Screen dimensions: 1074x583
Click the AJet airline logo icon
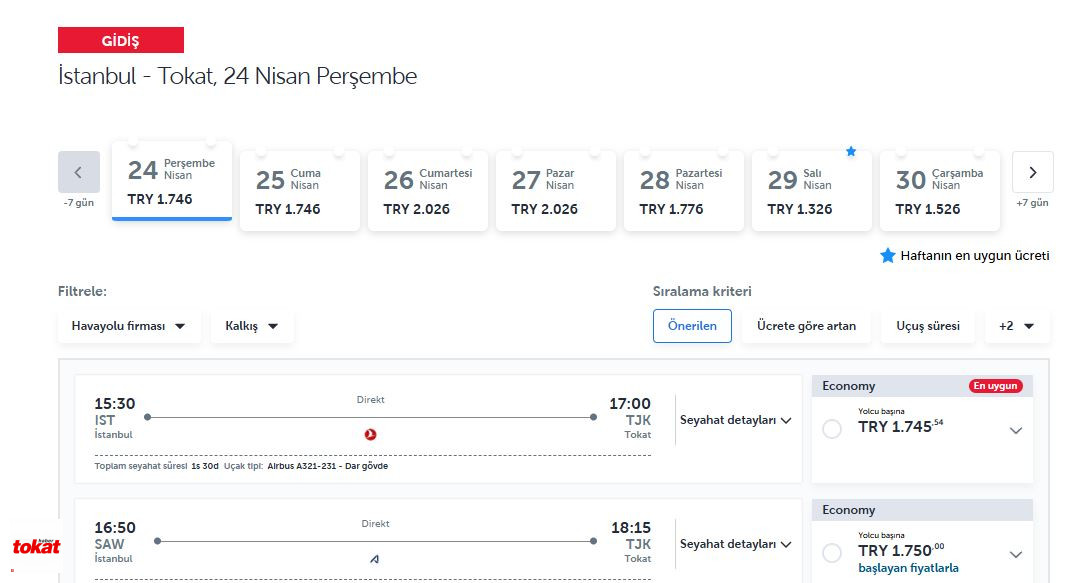pyautogui.click(x=374, y=559)
